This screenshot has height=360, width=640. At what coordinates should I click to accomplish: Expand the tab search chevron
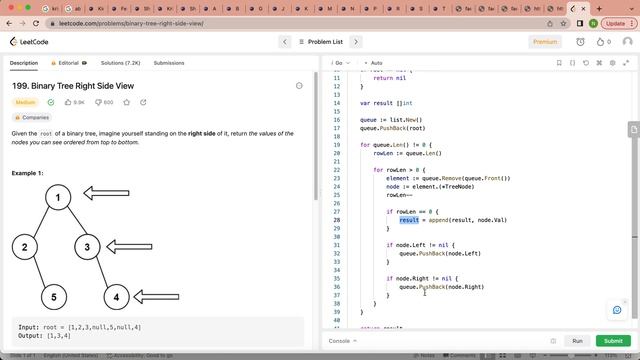click(x=631, y=8)
